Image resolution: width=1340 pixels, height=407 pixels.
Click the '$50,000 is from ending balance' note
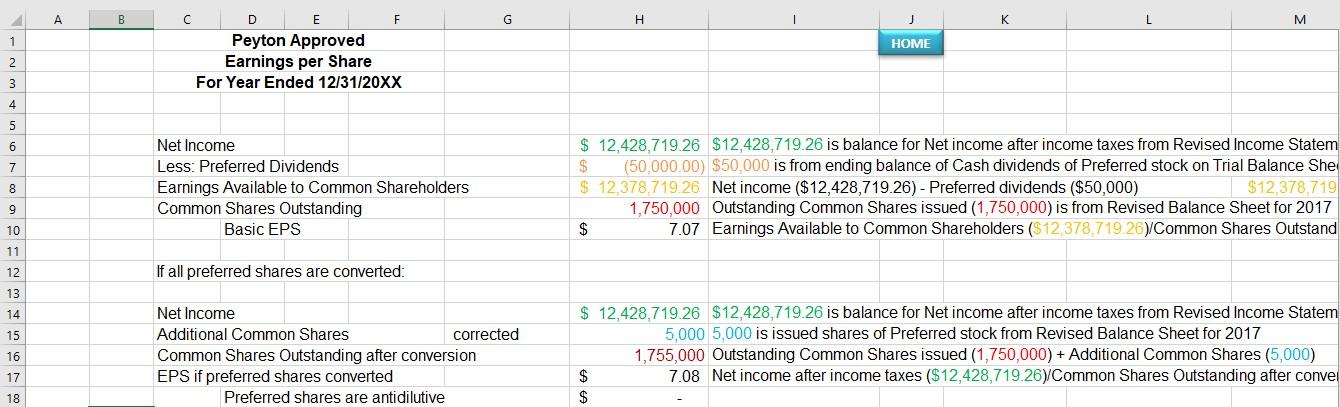1025,167
